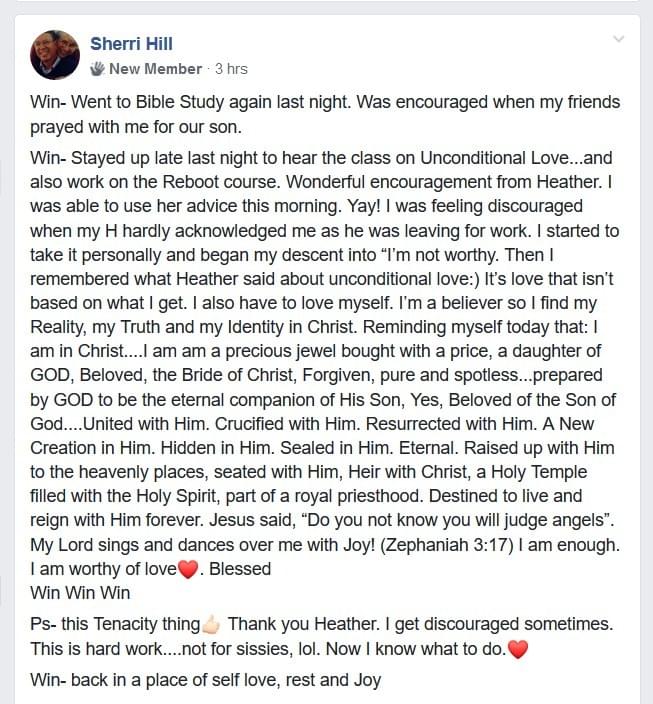
Task: Click the thumbs up emoji after Tenacity thing
Action: pos(211,624)
